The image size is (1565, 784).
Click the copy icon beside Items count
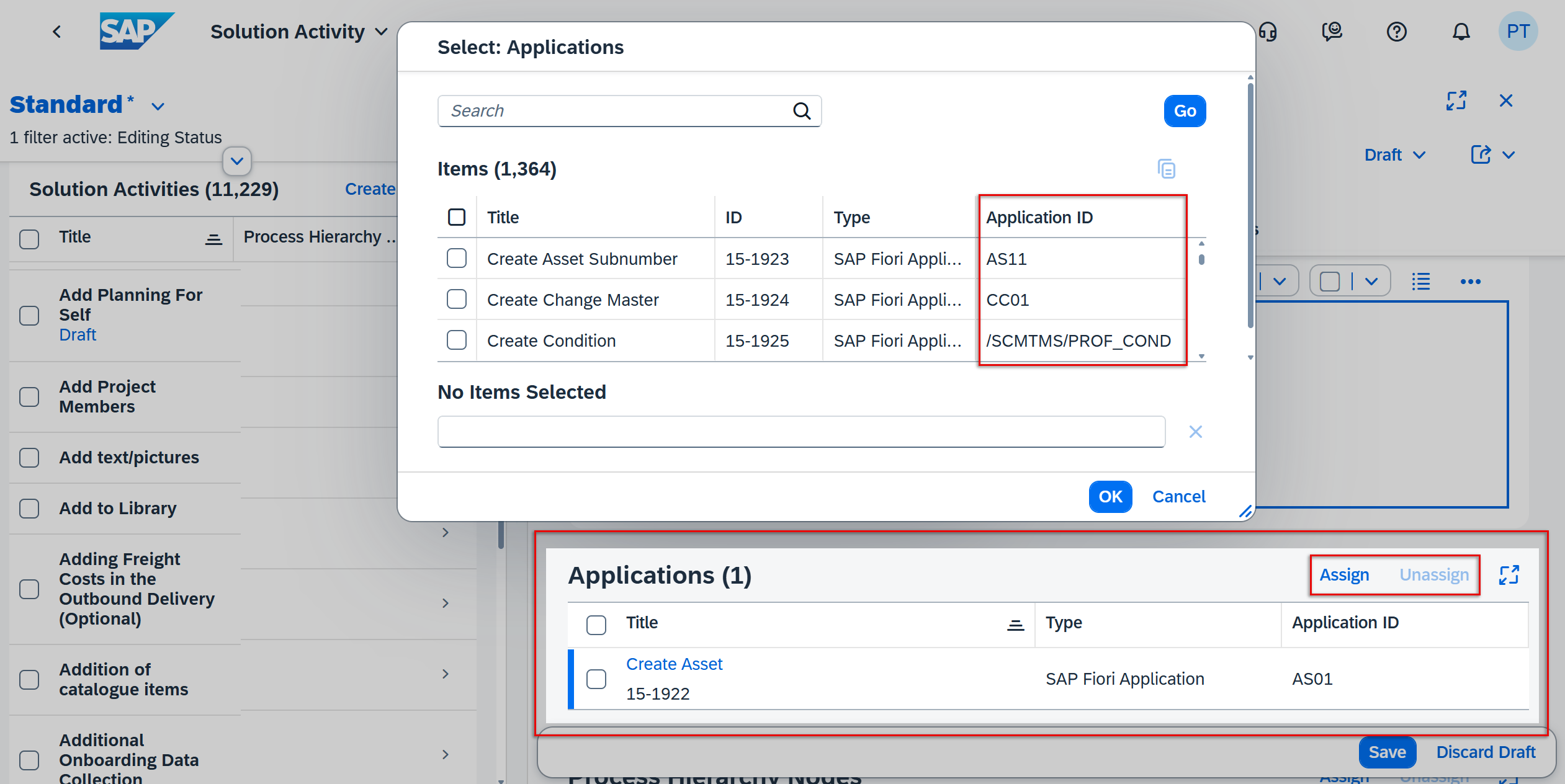[x=1166, y=169]
